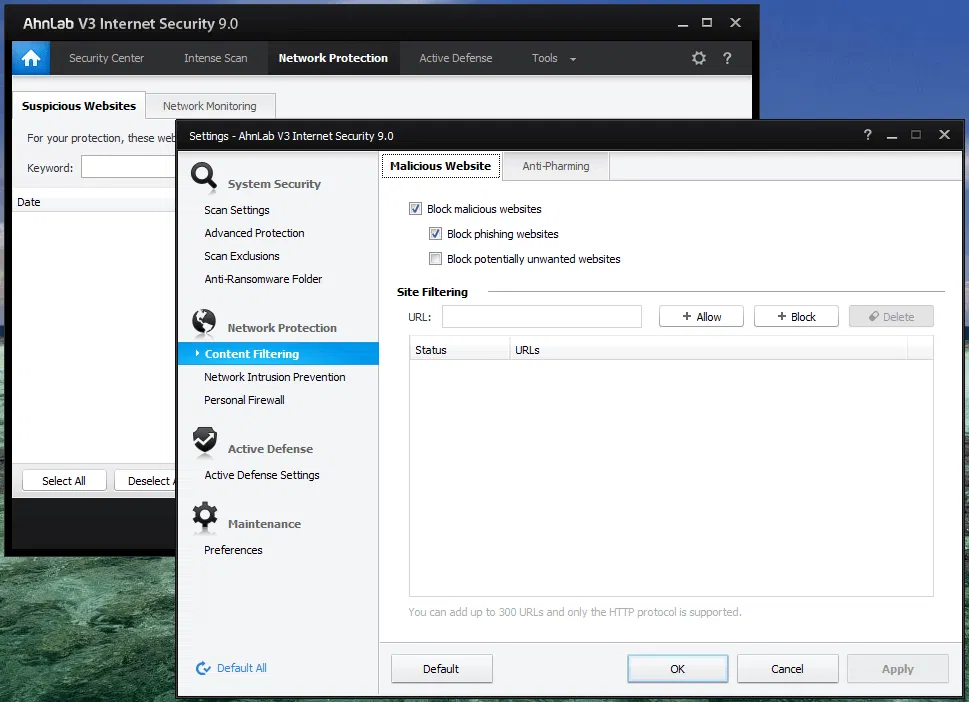The width and height of the screenshot is (969, 702).
Task: Open help question mark in main window
Action: 727,58
